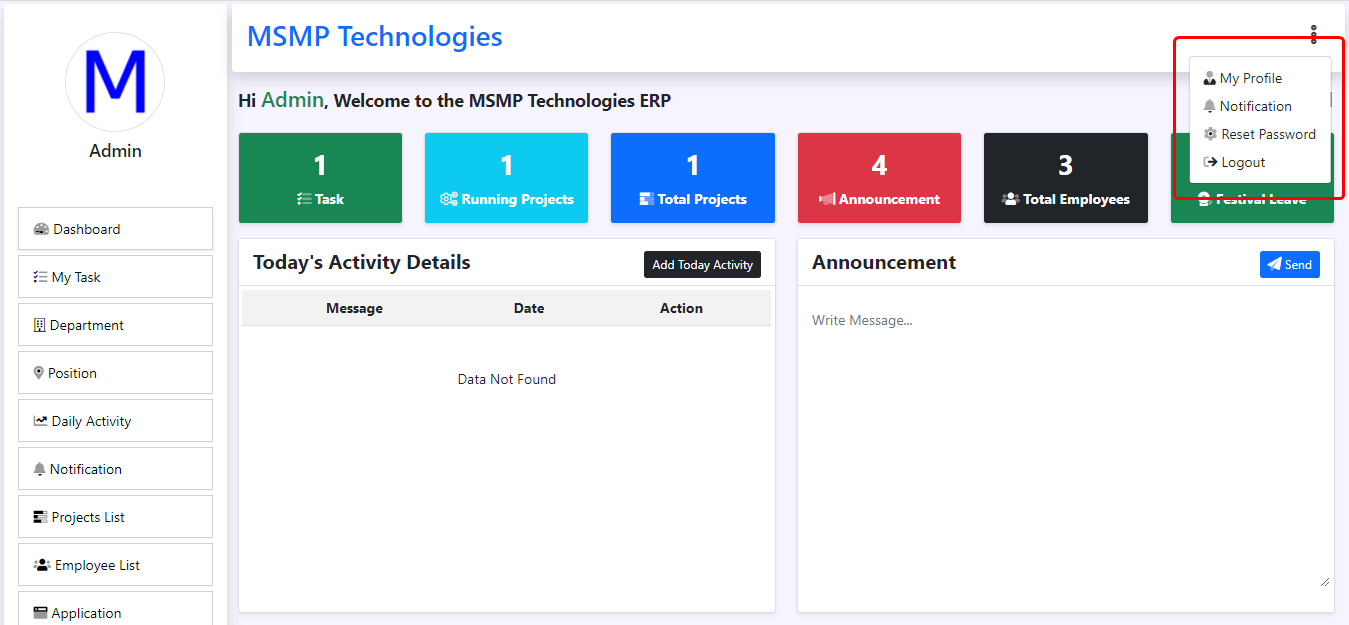
Task: Open the Running Projects card
Action: coord(506,178)
